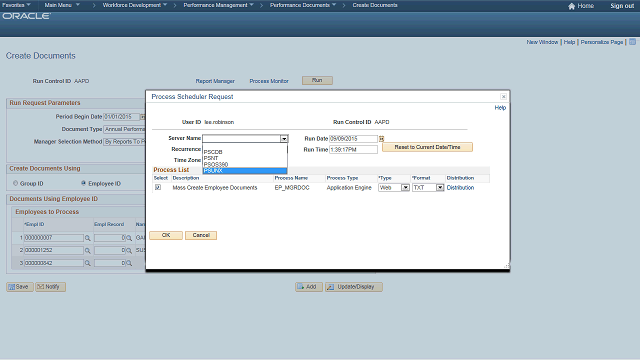Viewport: 640px width, 360px height.
Task: Close the Process Scheduler Request dialog
Action: tap(503, 96)
